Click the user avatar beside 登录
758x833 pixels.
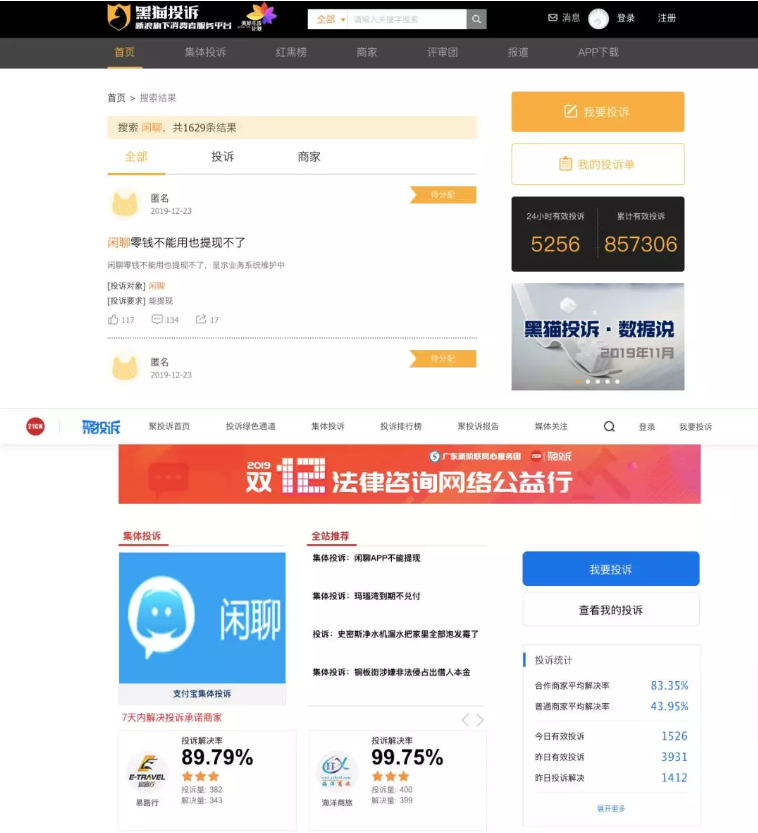[x=598, y=19]
